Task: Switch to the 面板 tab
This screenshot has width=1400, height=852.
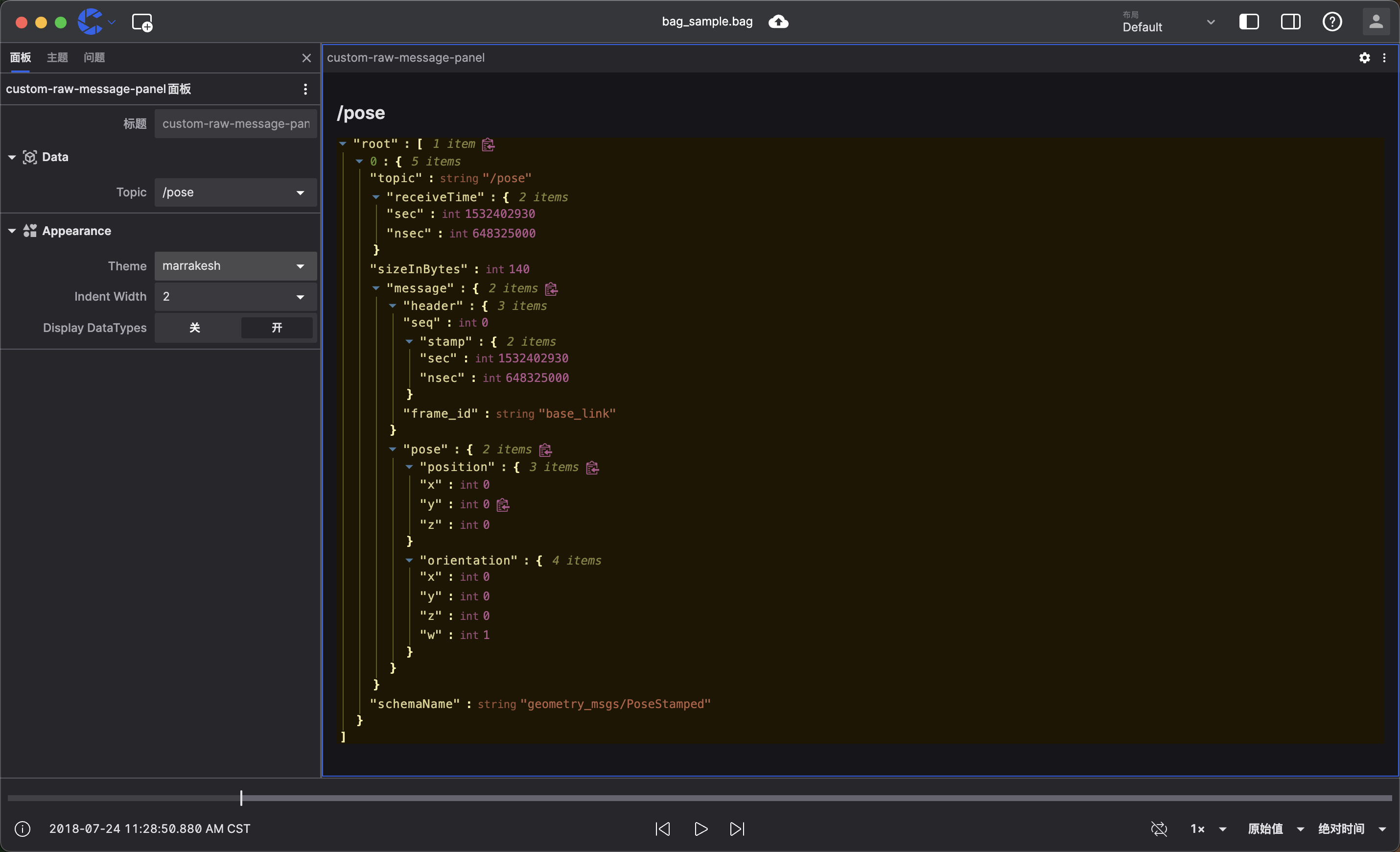Action: [21, 57]
